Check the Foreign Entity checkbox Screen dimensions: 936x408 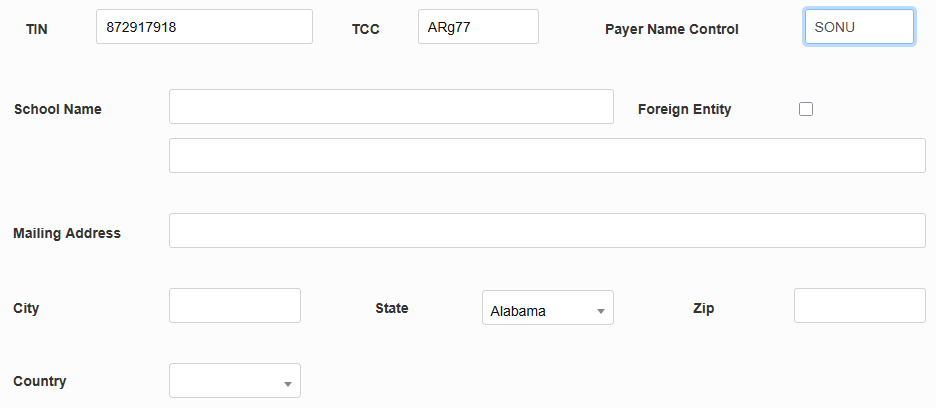click(x=806, y=109)
